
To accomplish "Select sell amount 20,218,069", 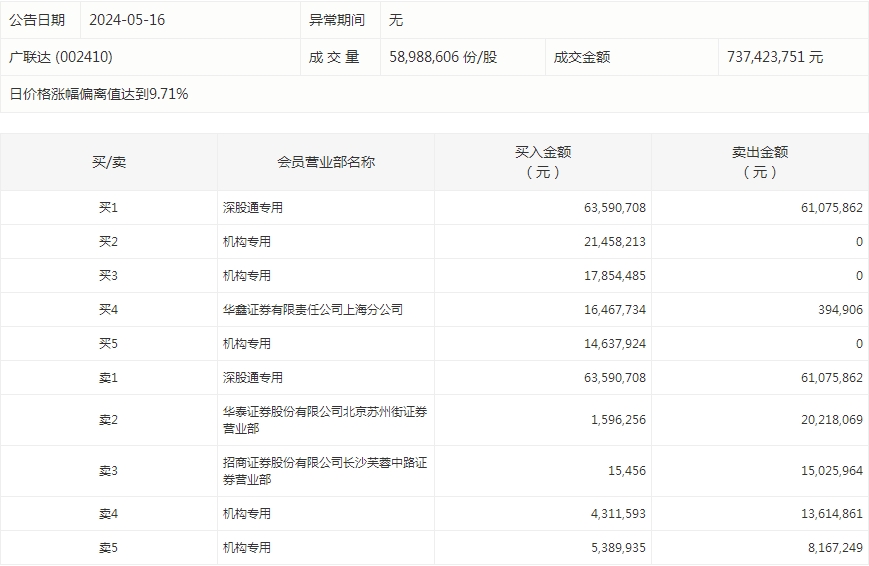I will (x=832, y=420).
